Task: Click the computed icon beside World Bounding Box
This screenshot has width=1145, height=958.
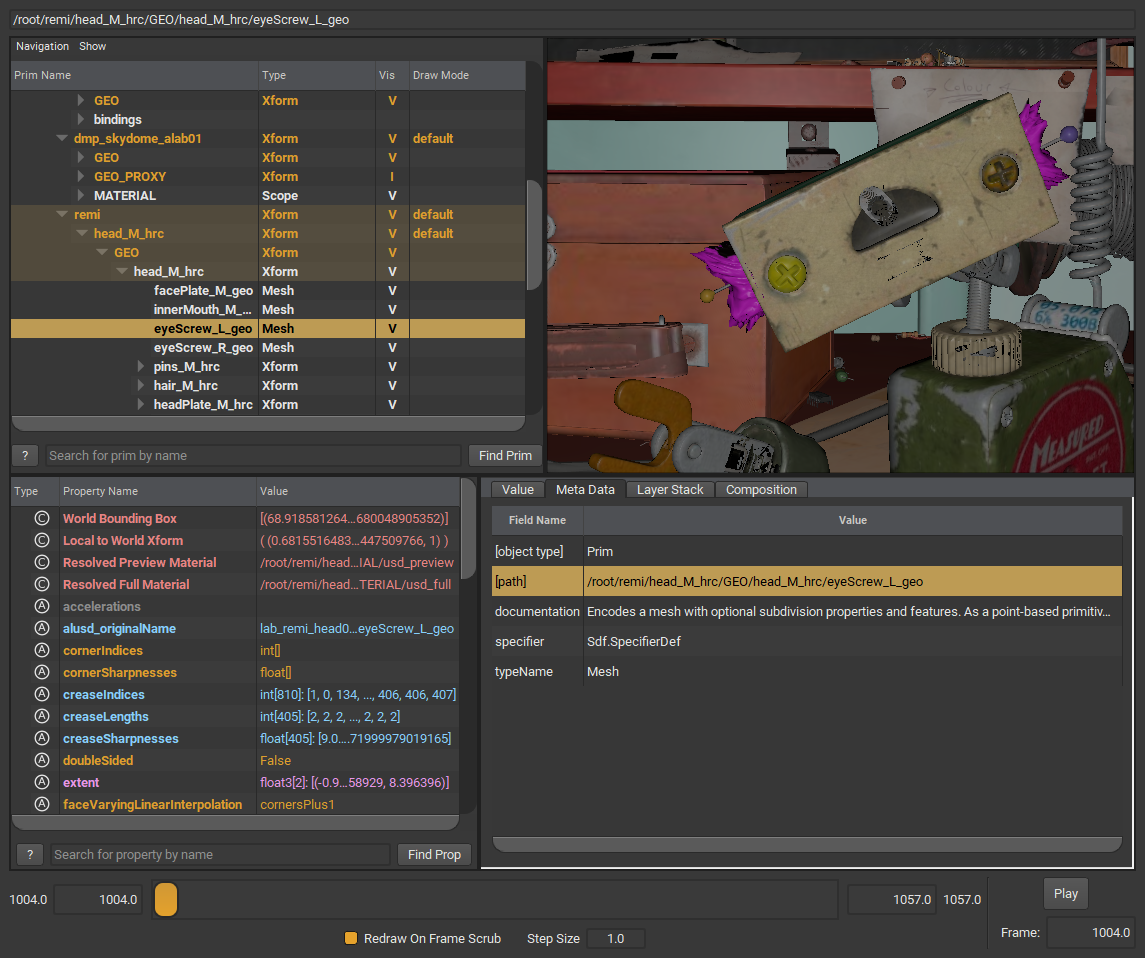Action: point(42,518)
